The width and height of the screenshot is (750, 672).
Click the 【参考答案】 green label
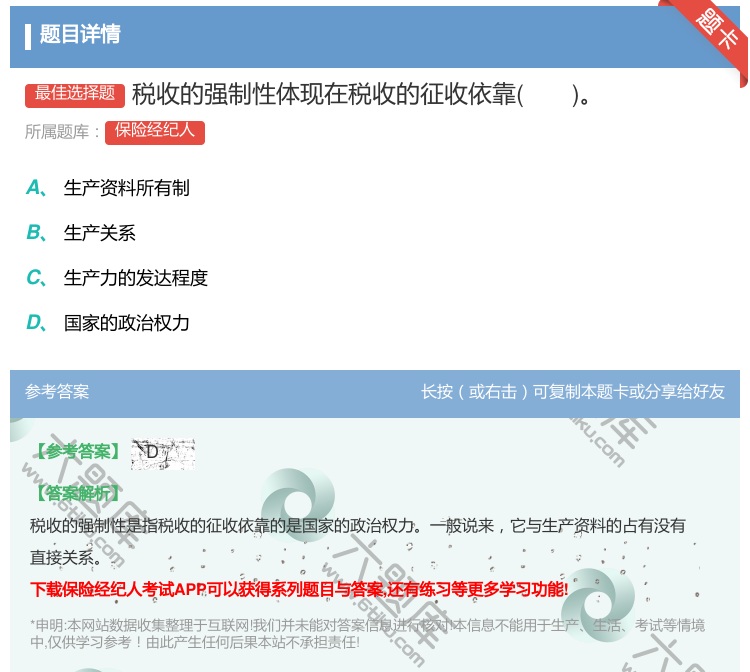pos(78,451)
